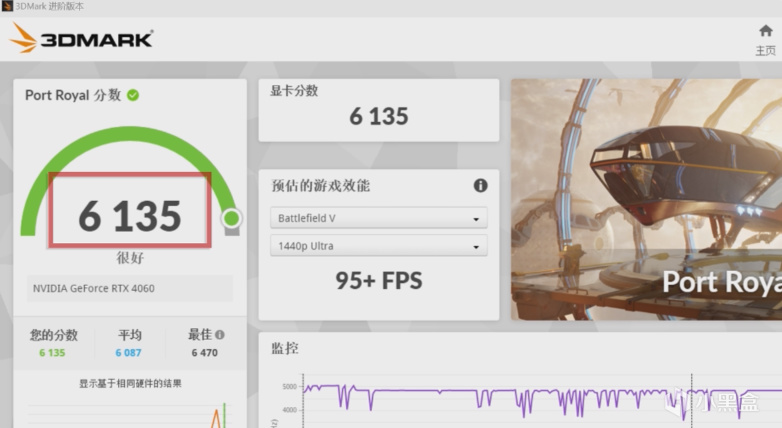This screenshot has height=428, width=782.
Task: Click the Port Royal 分数 heading
Action: click(73, 95)
